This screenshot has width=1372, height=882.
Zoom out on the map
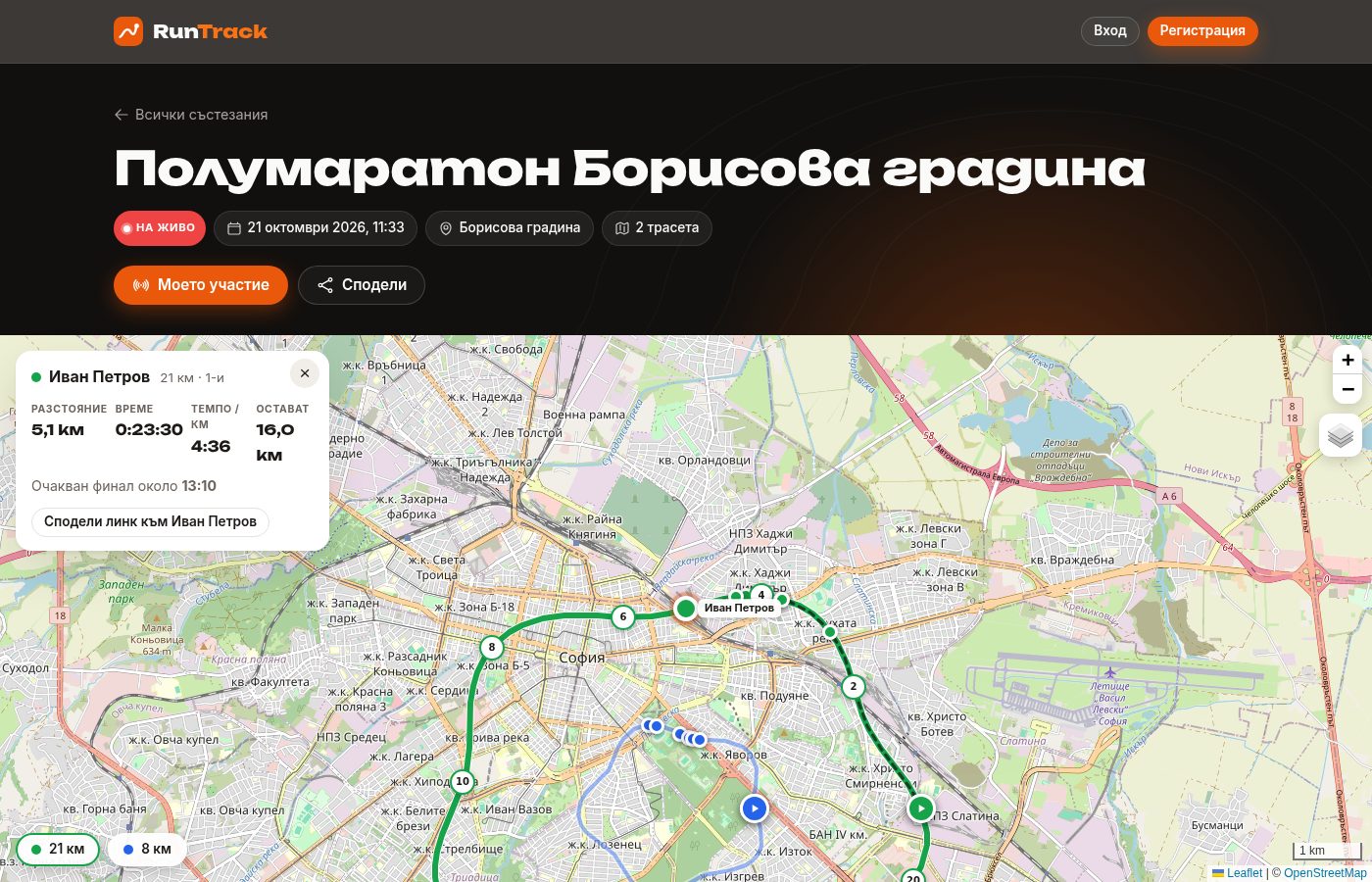[x=1347, y=389]
